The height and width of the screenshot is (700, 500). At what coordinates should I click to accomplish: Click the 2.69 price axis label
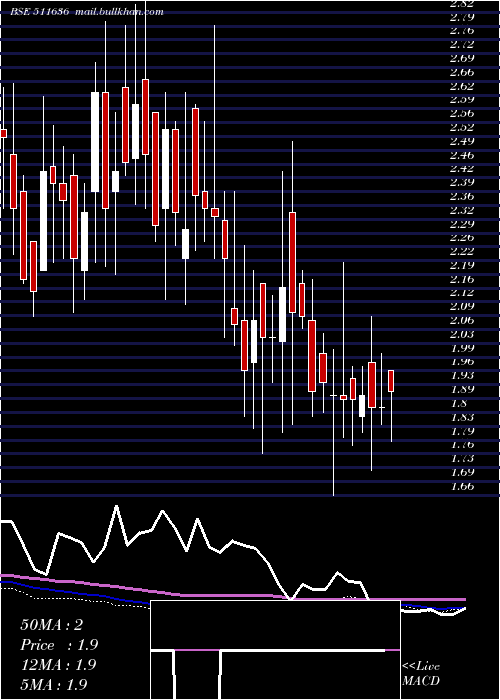(462, 58)
